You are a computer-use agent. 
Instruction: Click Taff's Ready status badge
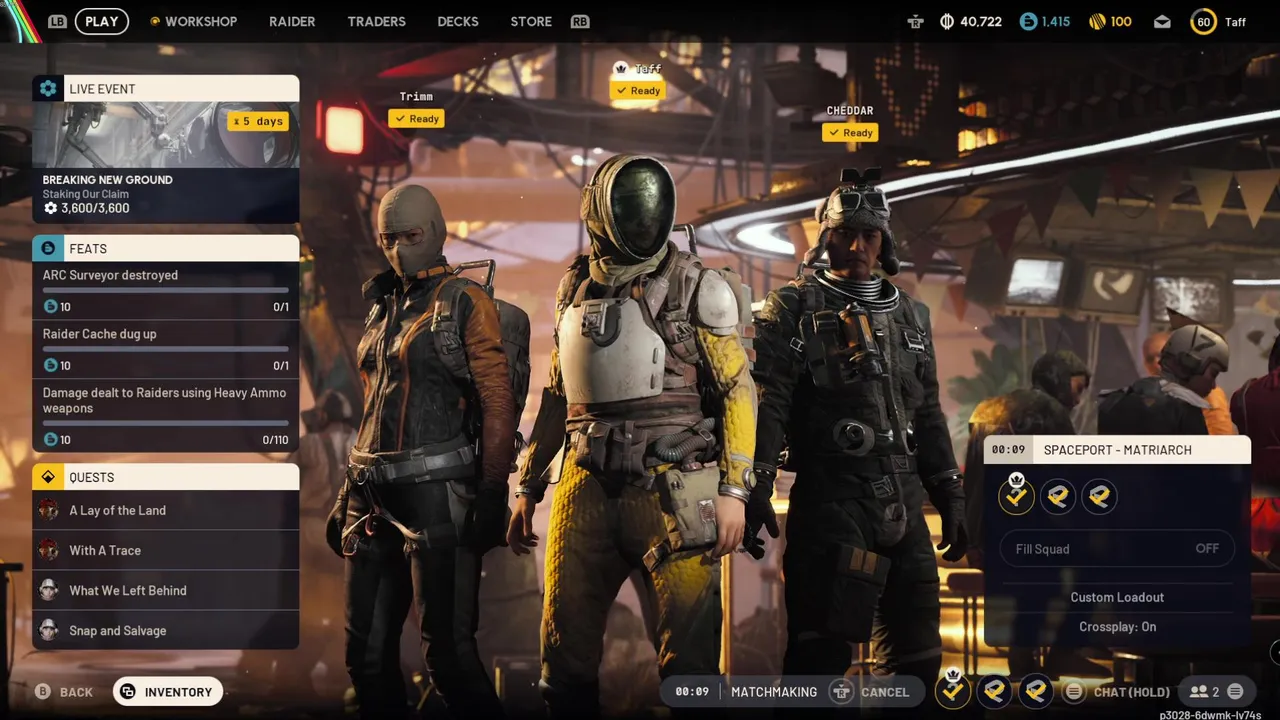pos(638,90)
